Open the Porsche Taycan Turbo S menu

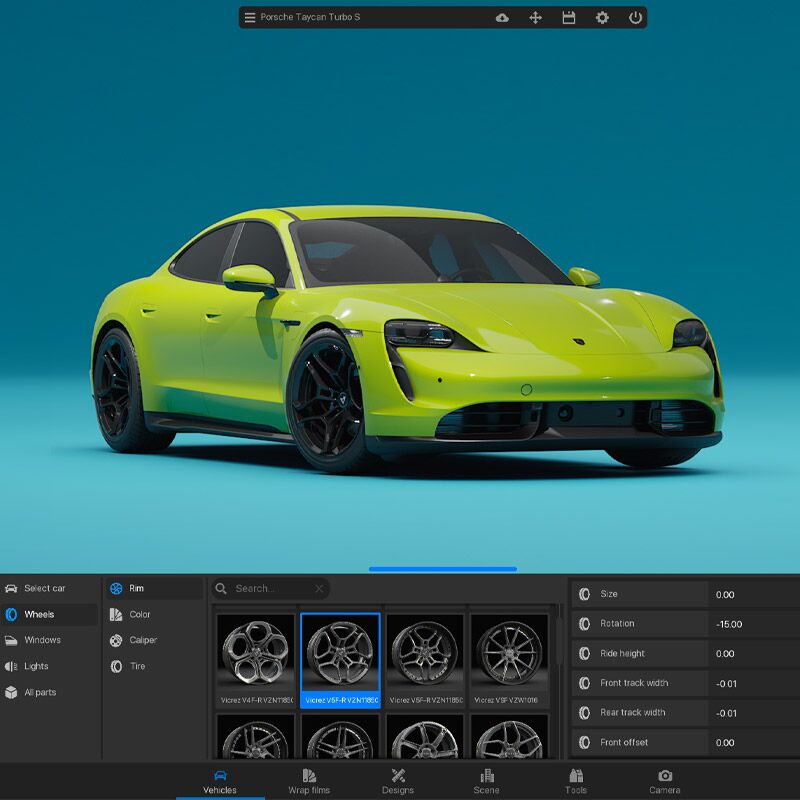[x=247, y=17]
